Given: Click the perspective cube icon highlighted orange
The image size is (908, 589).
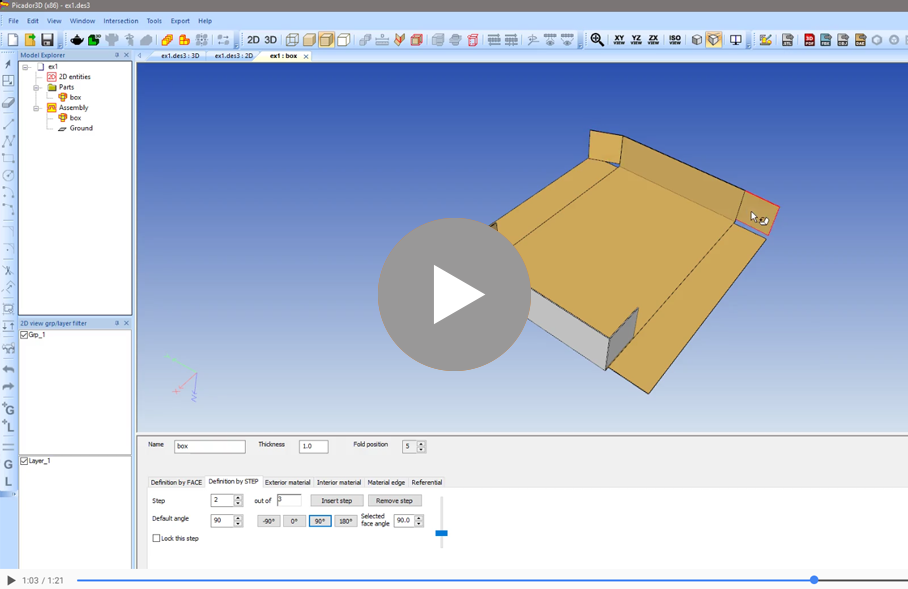Looking at the screenshot, I should pos(714,39).
